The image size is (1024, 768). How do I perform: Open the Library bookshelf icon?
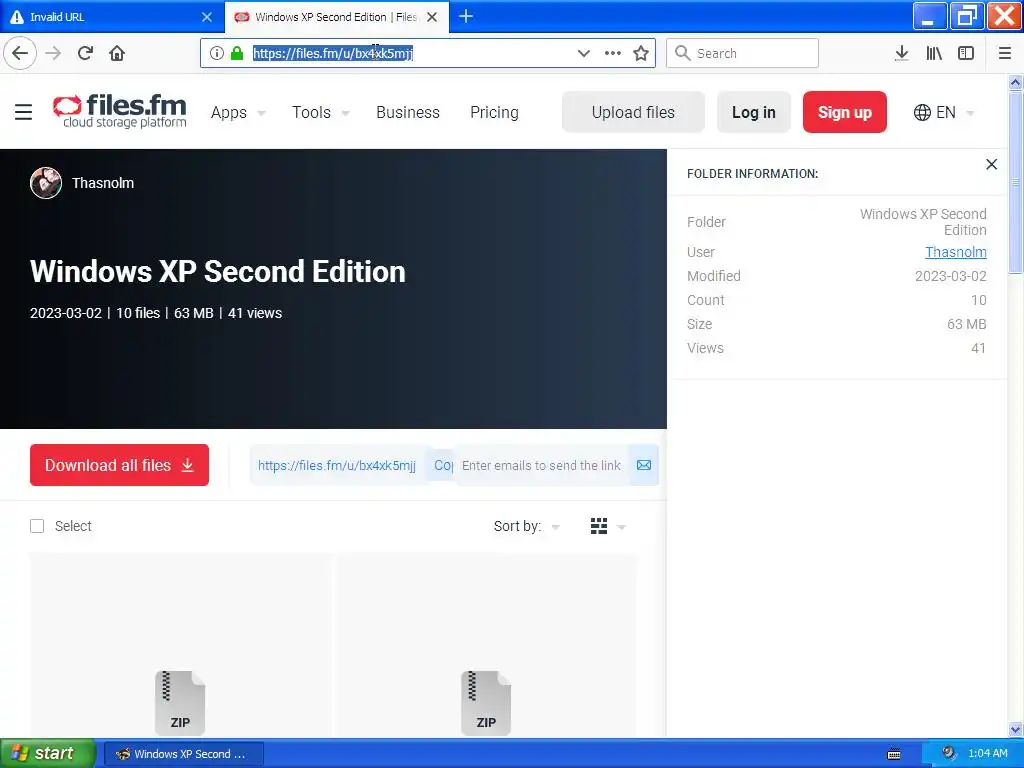coord(934,53)
